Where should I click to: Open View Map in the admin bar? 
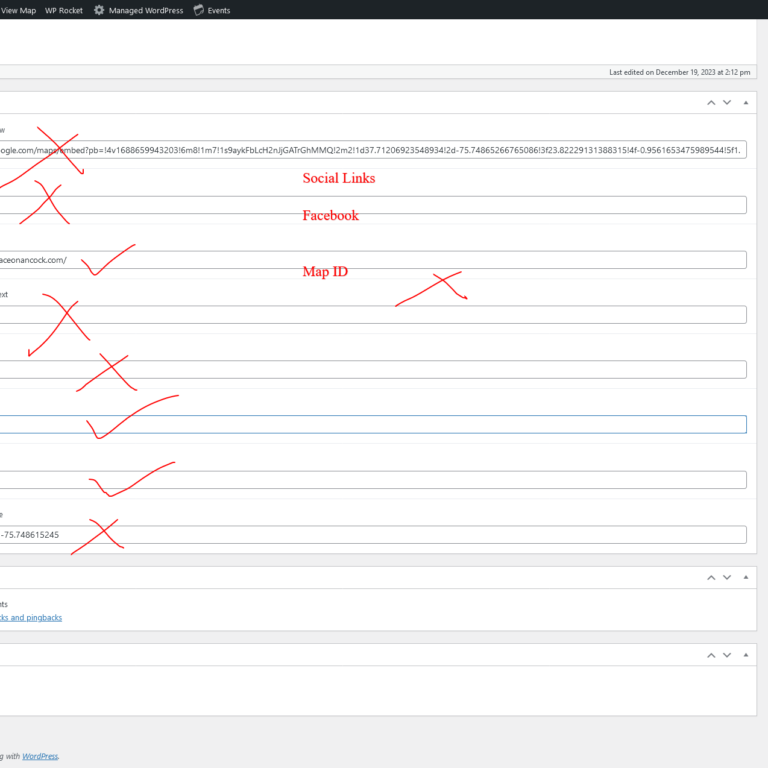click(x=18, y=10)
